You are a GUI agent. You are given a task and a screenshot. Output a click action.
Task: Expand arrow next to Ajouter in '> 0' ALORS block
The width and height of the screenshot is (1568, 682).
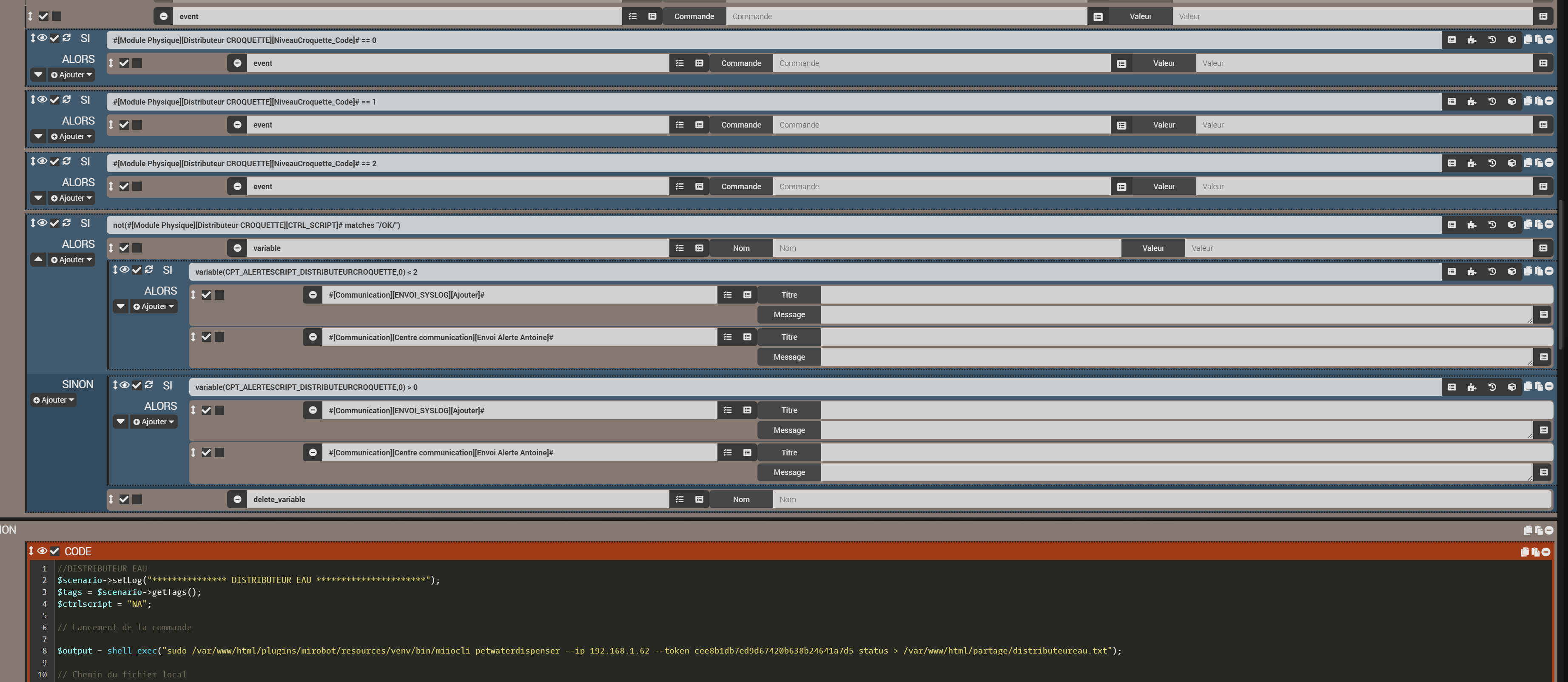pyautogui.click(x=120, y=422)
